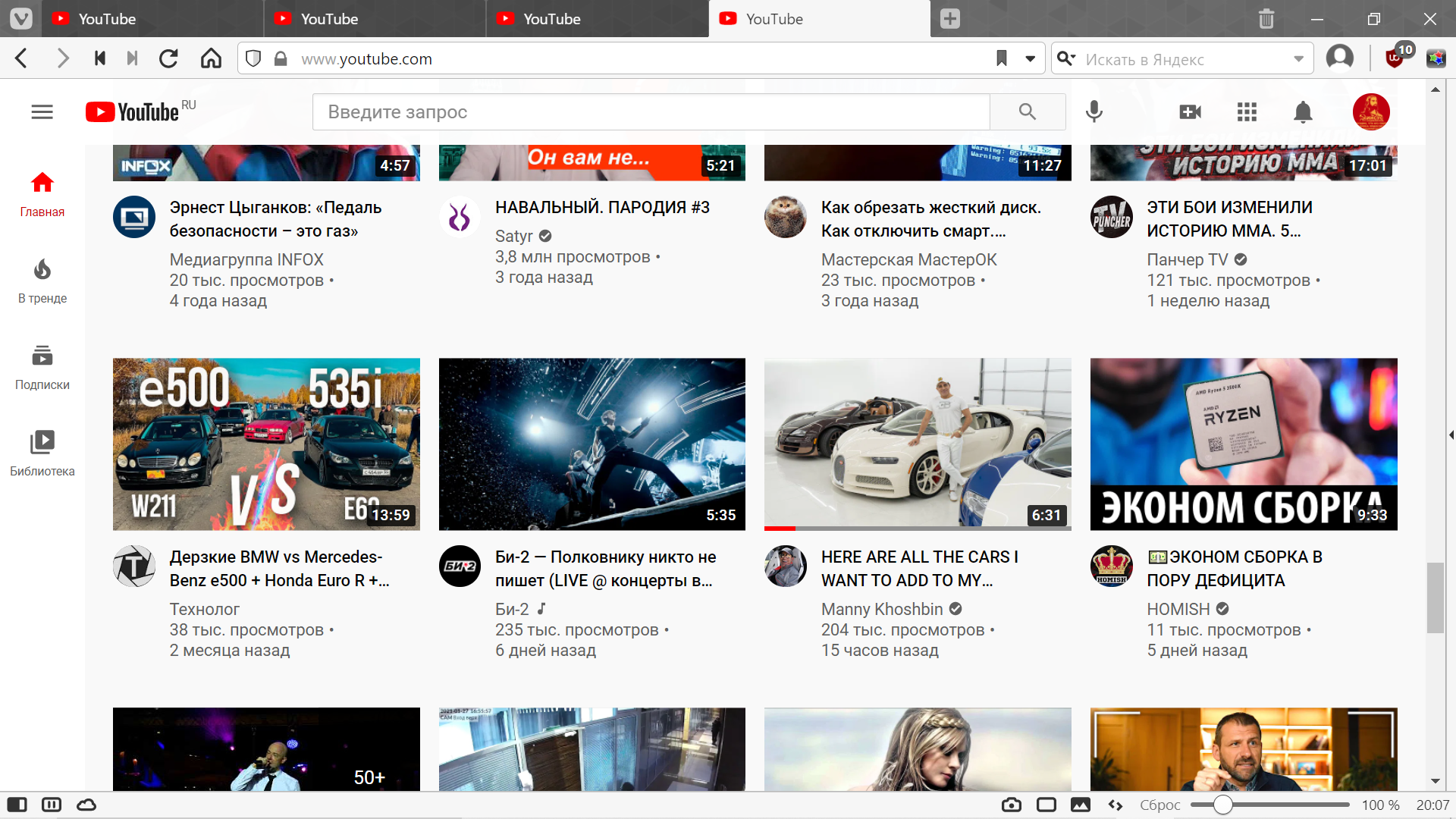This screenshot has width=1456, height=819.
Task: Toggle page tiling in the status bar
Action: pyautogui.click(x=1046, y=805)
